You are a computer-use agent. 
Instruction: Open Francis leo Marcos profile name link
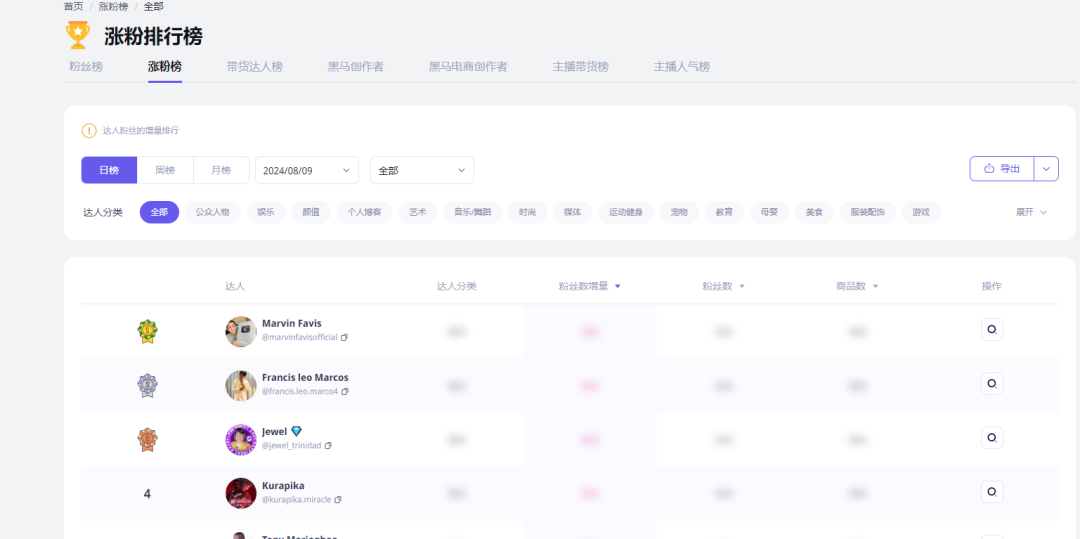(x=305, y=377)
